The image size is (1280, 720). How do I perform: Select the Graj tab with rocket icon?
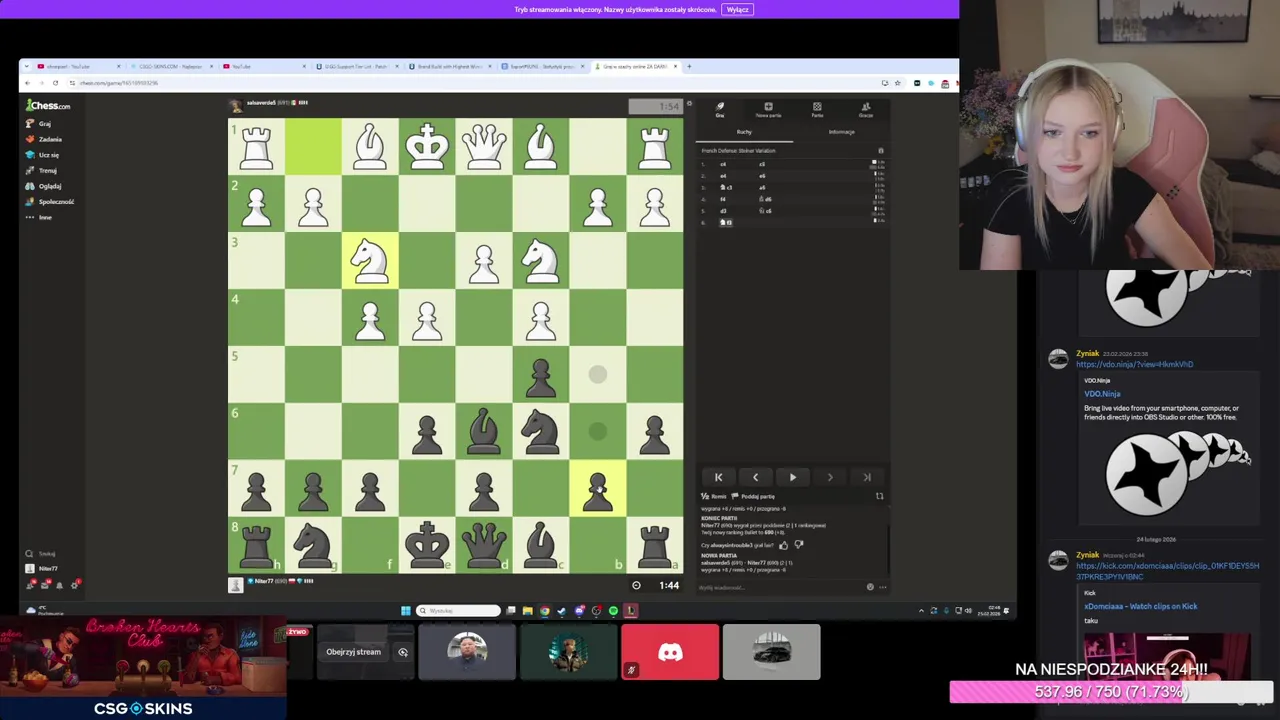[x=719, y=110]
